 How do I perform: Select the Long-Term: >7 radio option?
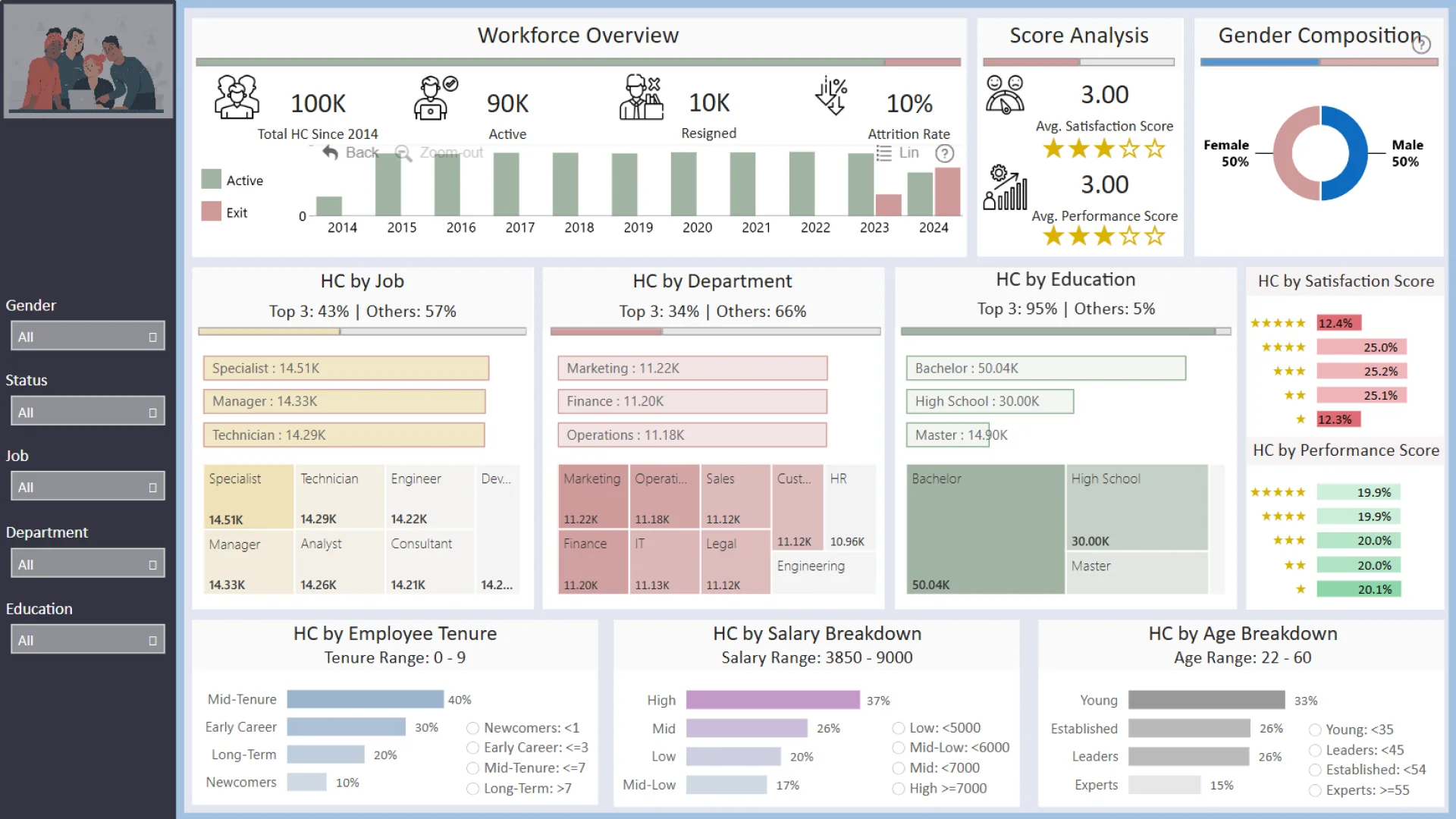pos(472,789)
